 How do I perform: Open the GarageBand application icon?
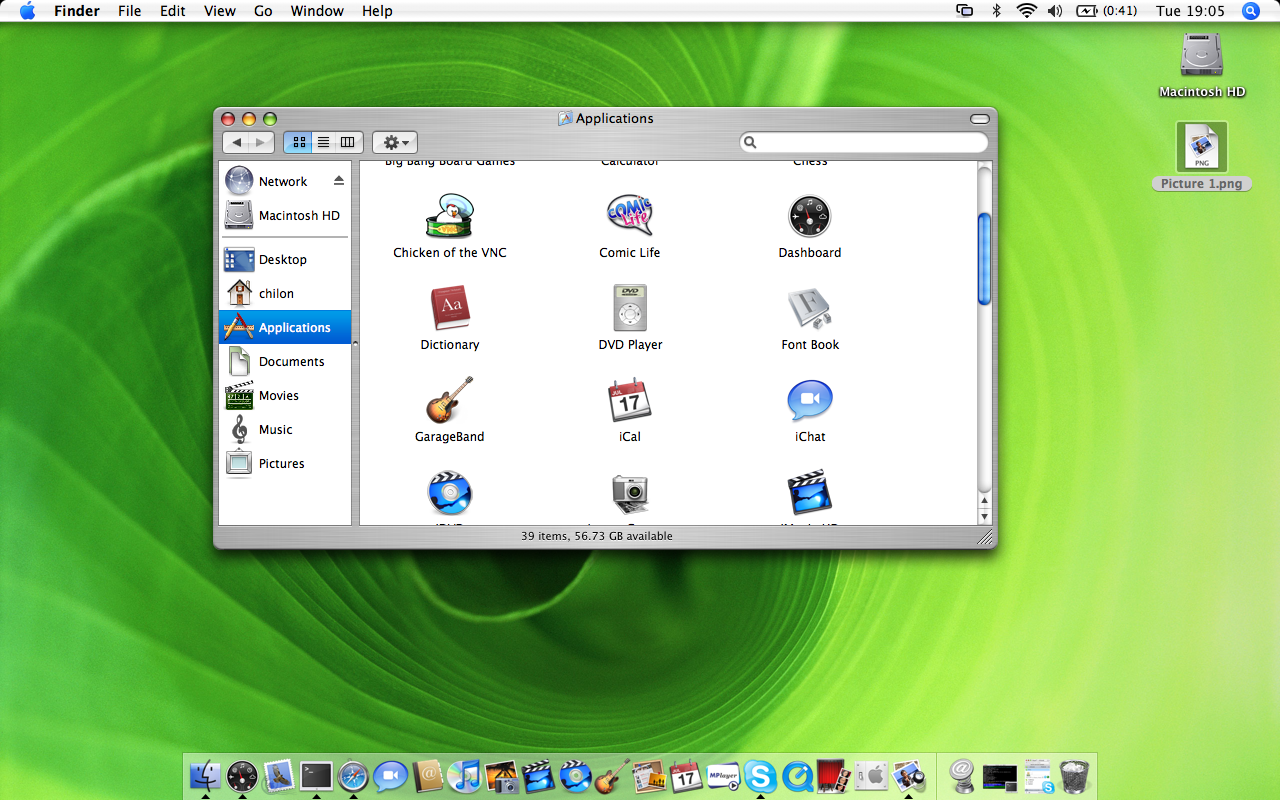(x=449, y=401)
